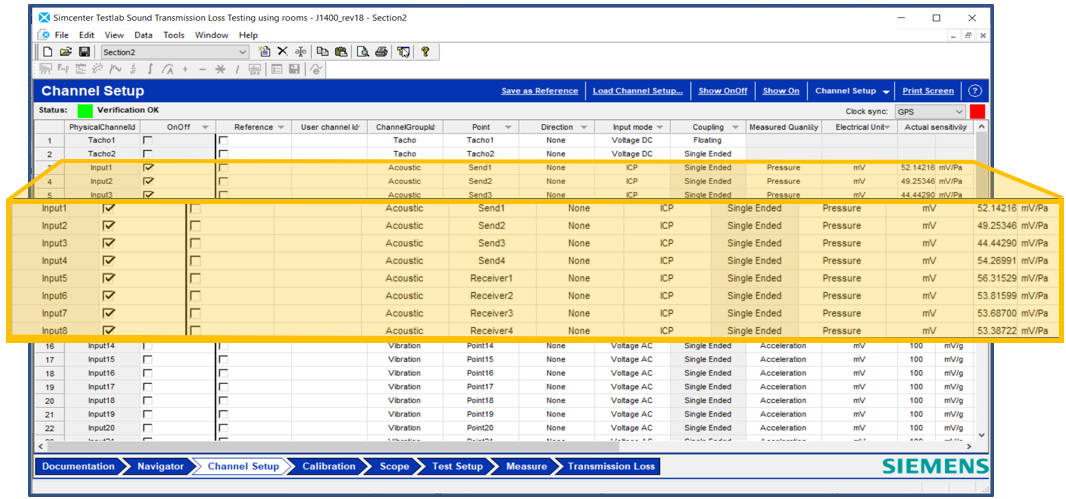Open the Data menu
Viewport: 1066px width, 499px height.
[x=143, y=35]
